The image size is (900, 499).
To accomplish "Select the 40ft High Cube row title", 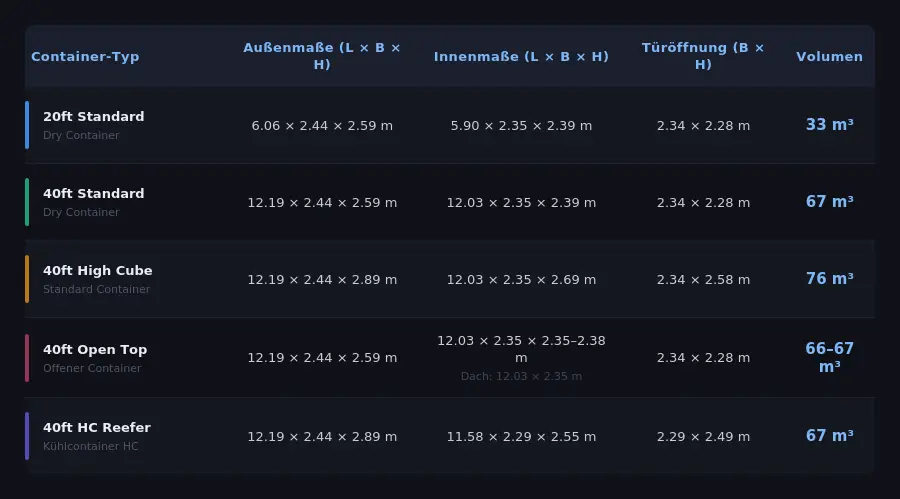I will (x=97, y=271).
